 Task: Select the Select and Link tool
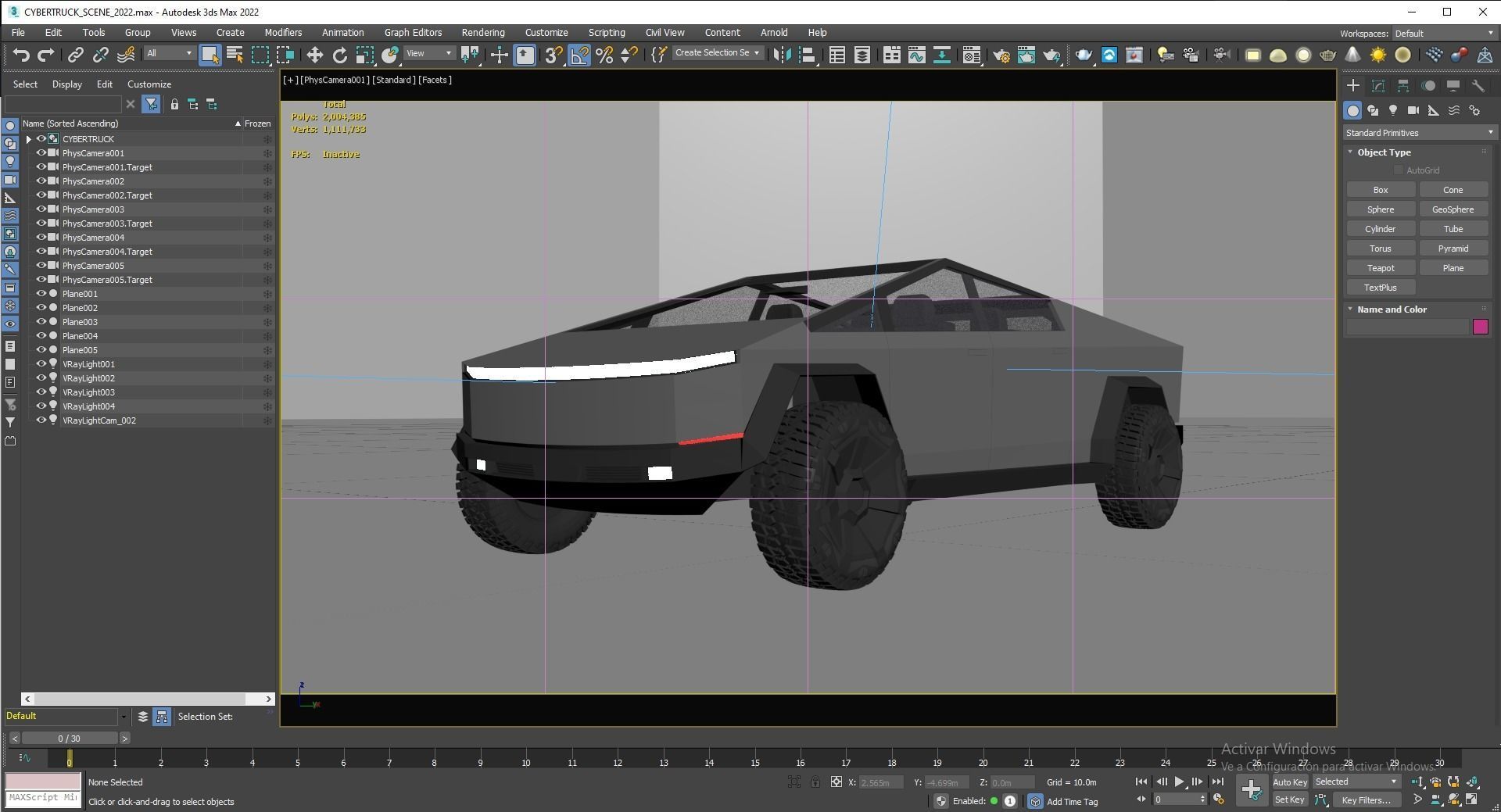point(75,55)
